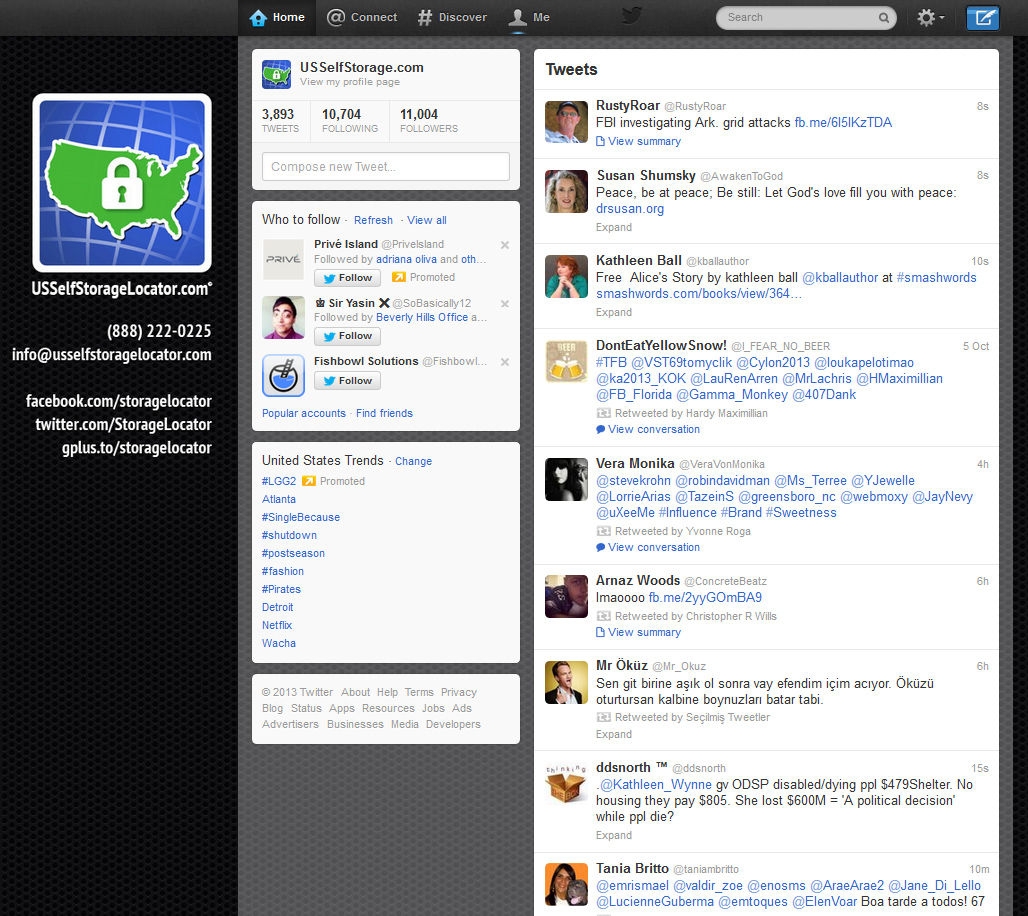Click the Fishbowl Solutions logo icon

[283, 376]
